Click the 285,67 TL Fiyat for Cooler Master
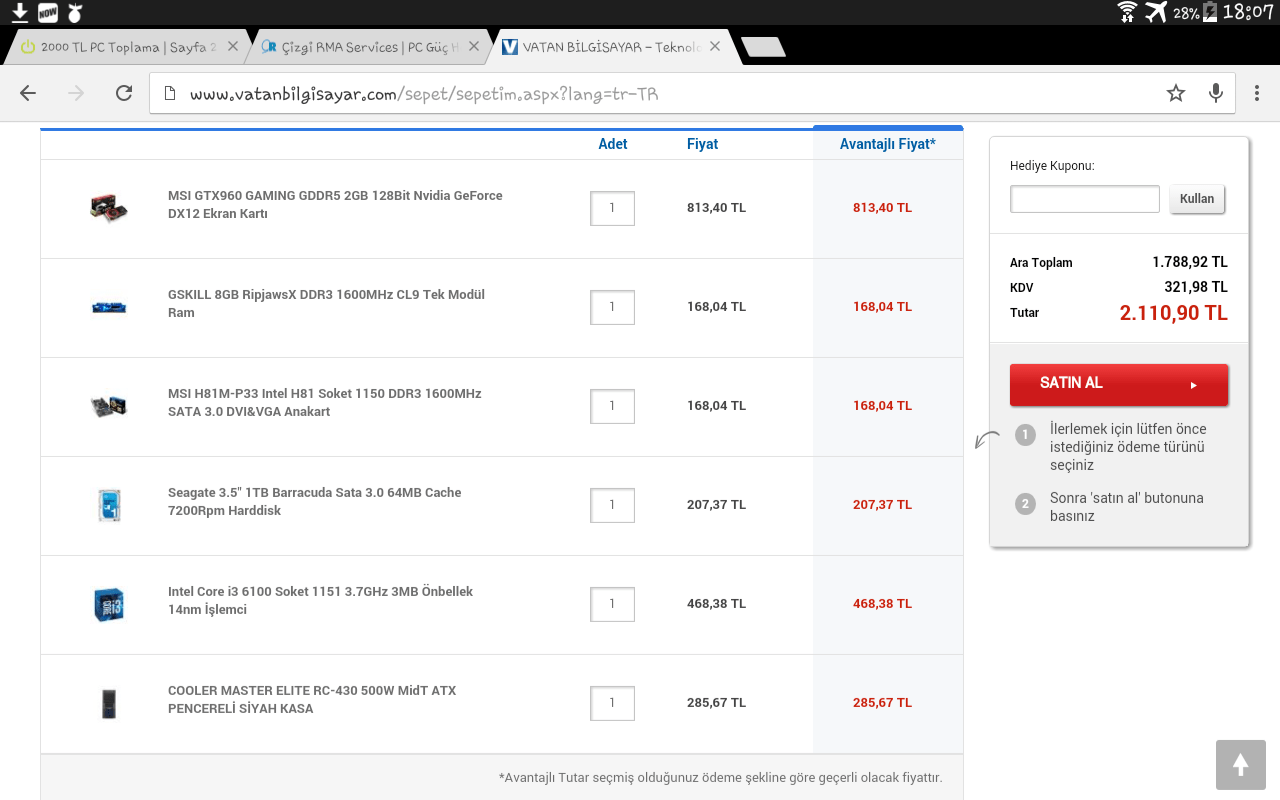The image size is (1280, 800). tap(716, 703)
